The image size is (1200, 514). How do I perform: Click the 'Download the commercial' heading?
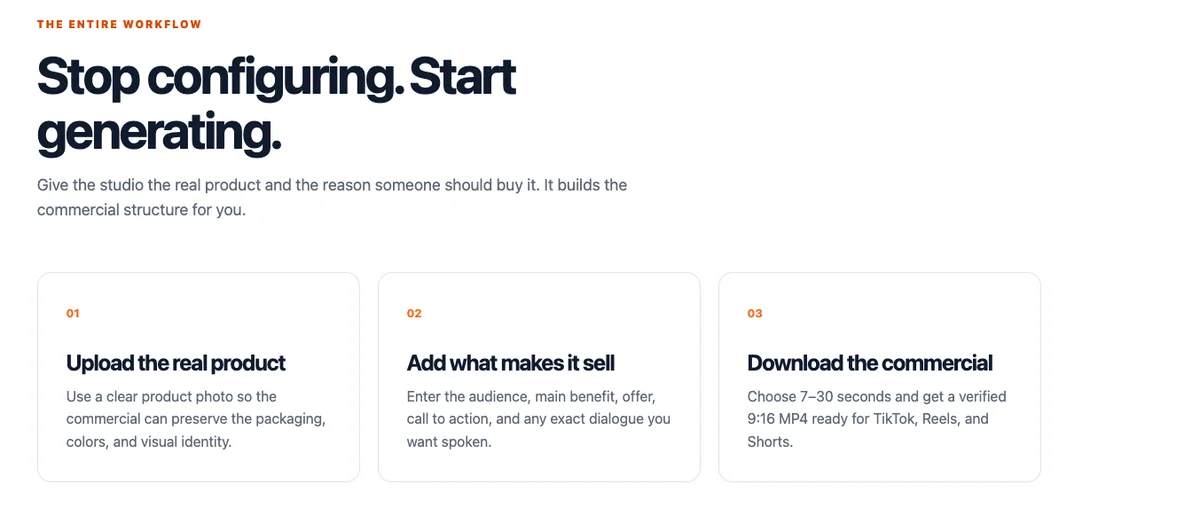870,363
